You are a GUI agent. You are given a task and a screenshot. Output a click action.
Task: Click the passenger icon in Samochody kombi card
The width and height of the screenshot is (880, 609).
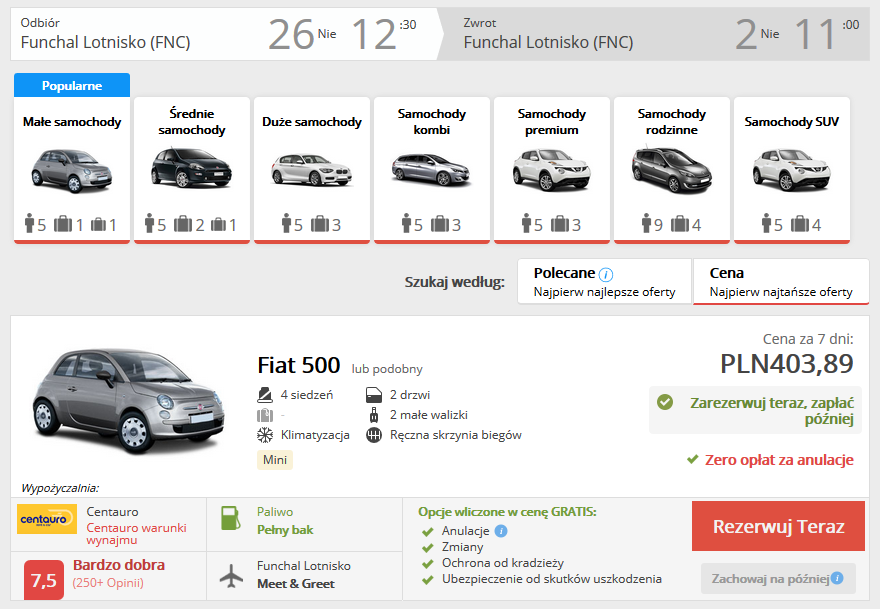tap(407, 223)
